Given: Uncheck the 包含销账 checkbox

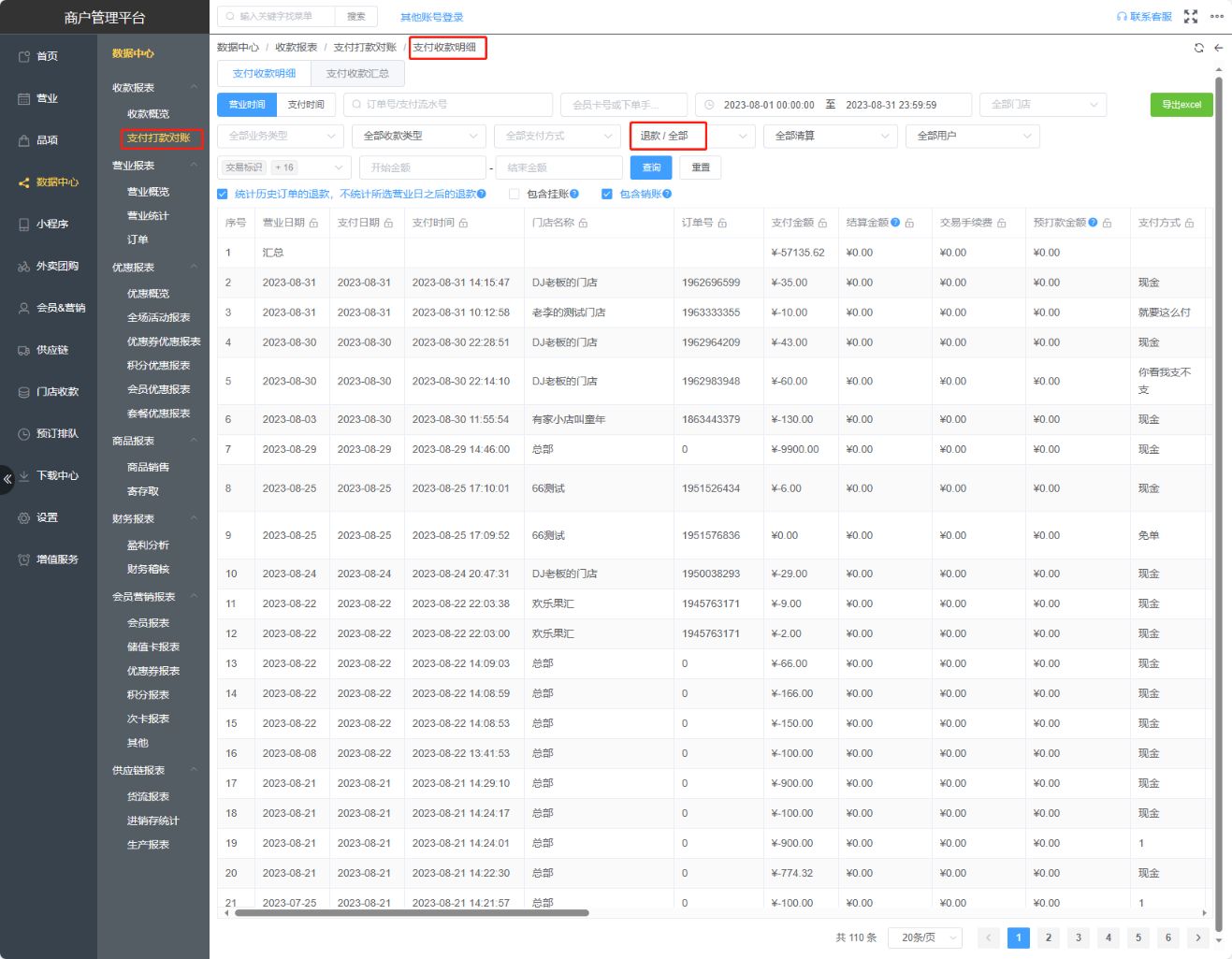Looking at the screenshot, I should pos(607,195).
